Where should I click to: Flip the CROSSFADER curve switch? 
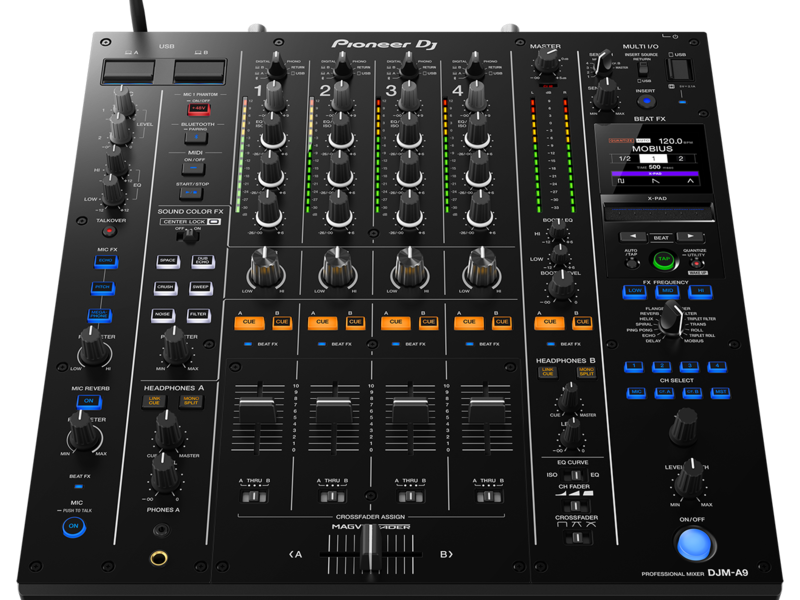pos(577,538)
